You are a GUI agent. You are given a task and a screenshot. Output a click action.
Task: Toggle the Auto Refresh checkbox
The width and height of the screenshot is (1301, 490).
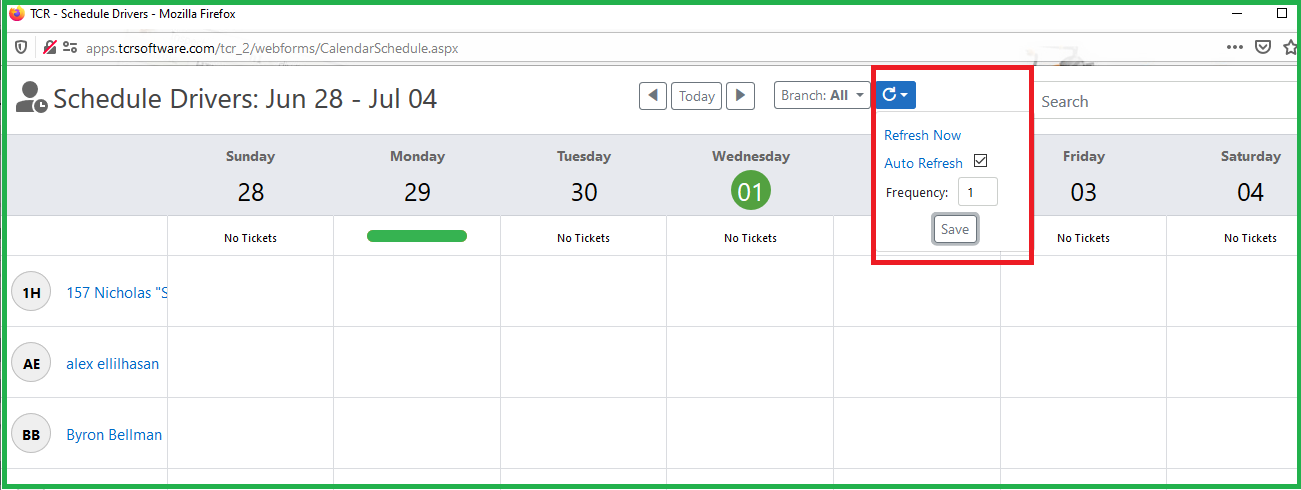[x=980, y=161]
